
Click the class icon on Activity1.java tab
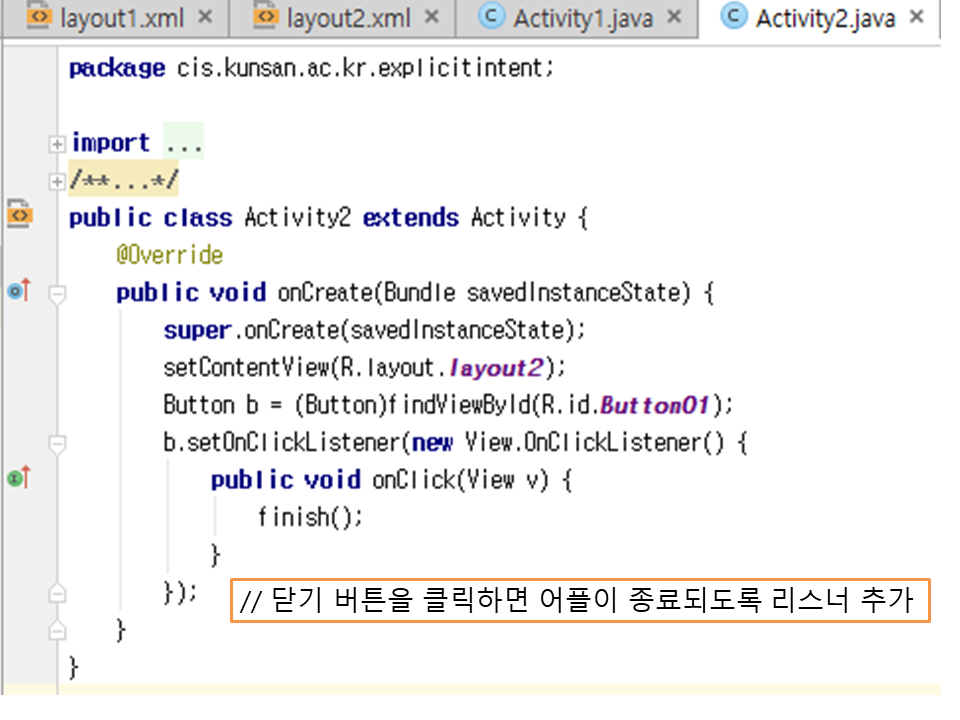pos(491,17)
